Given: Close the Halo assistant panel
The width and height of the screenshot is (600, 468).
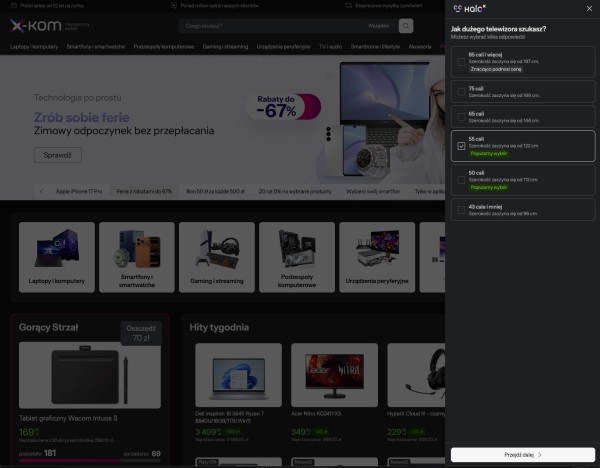Looking at the screenshot, I should [x=589, y=8].
